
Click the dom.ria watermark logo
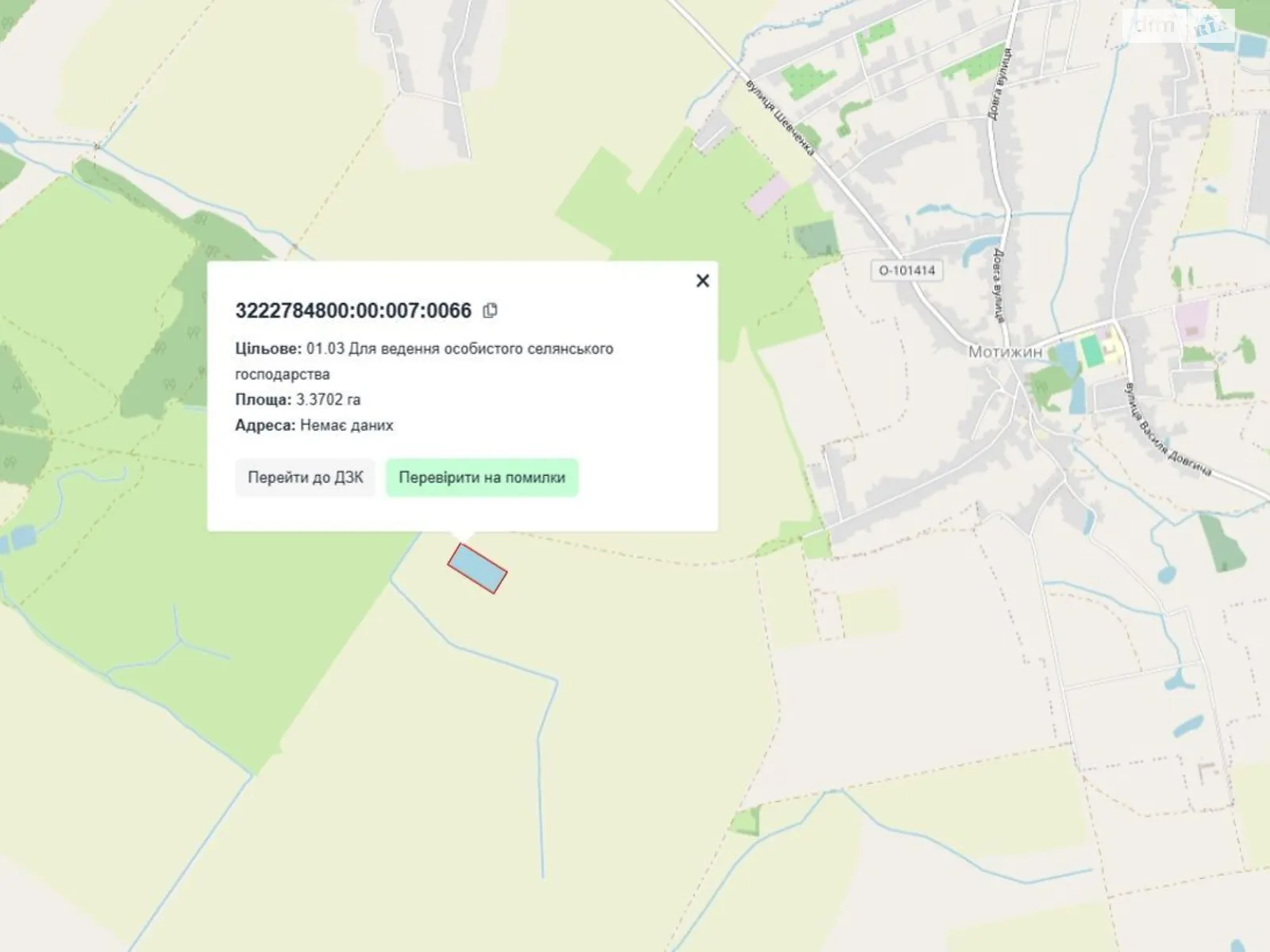click(1180, 26)
